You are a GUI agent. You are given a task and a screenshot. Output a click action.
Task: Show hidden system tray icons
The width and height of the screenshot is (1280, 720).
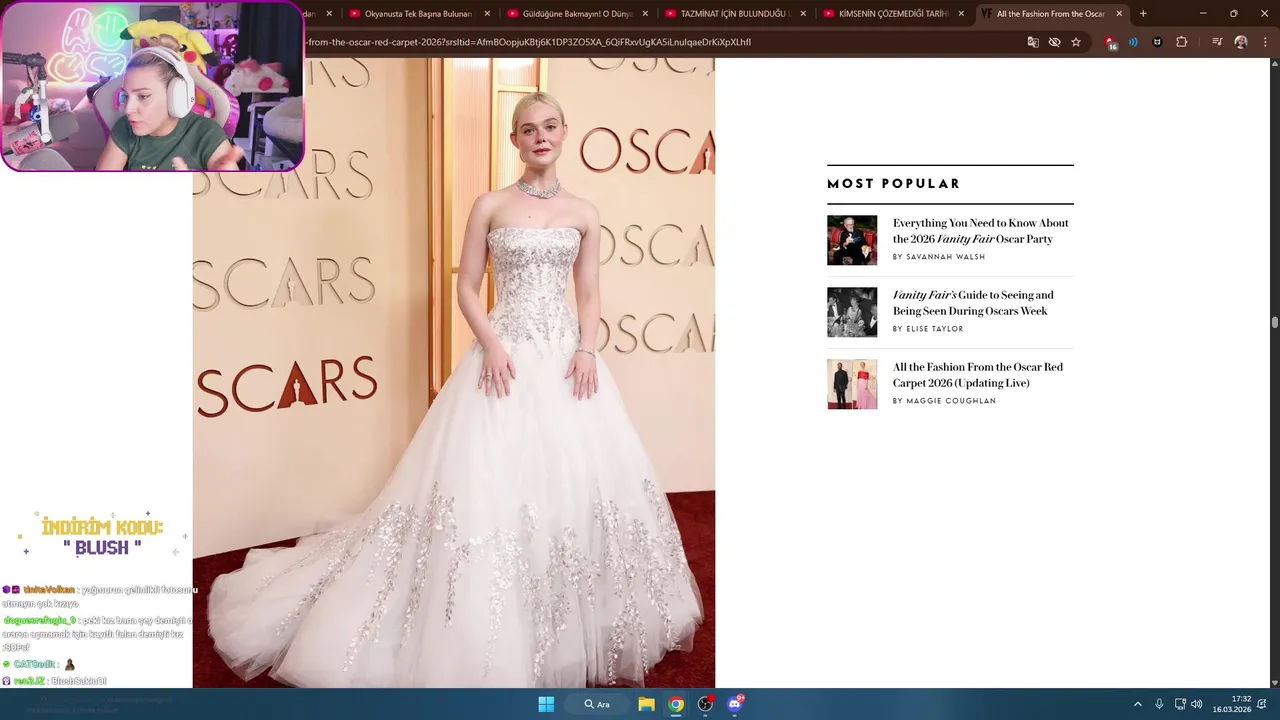click(x=1137, y=704)
